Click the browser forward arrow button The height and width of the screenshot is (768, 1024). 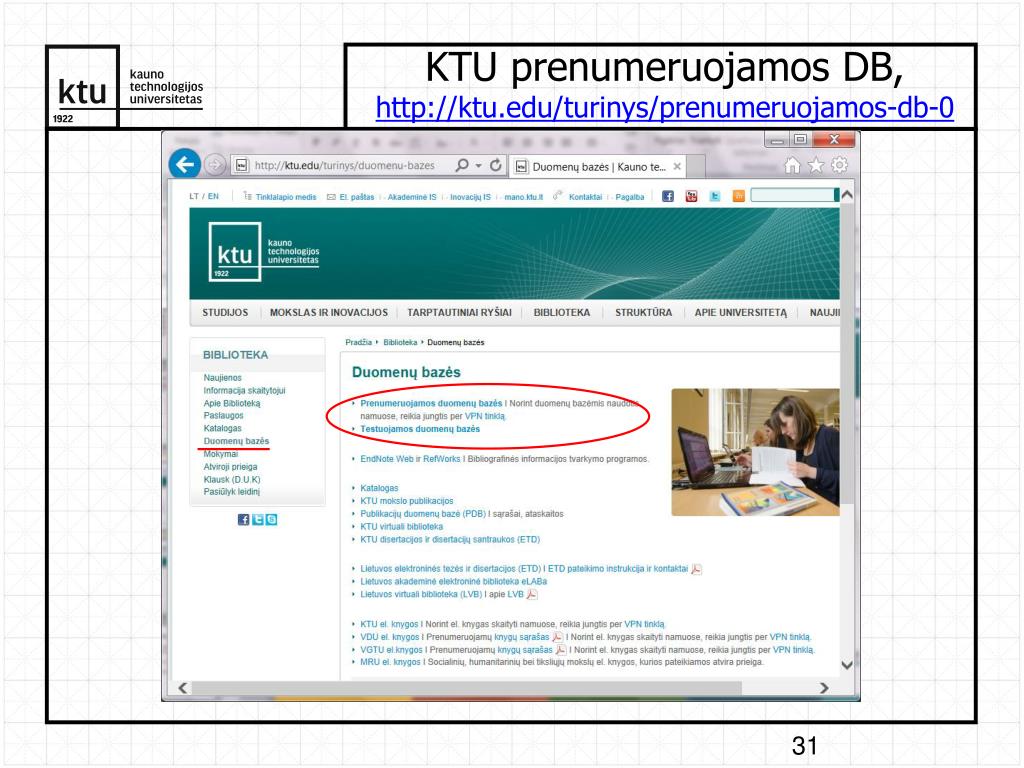point(216,165)
